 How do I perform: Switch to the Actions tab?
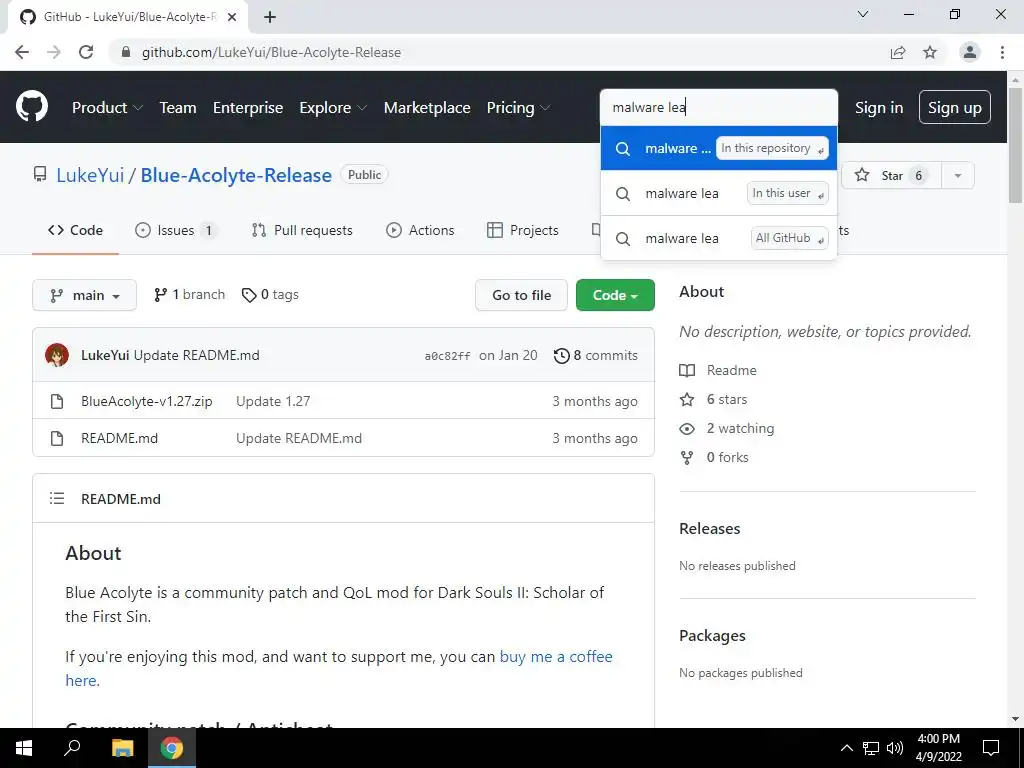click(420, 230)
